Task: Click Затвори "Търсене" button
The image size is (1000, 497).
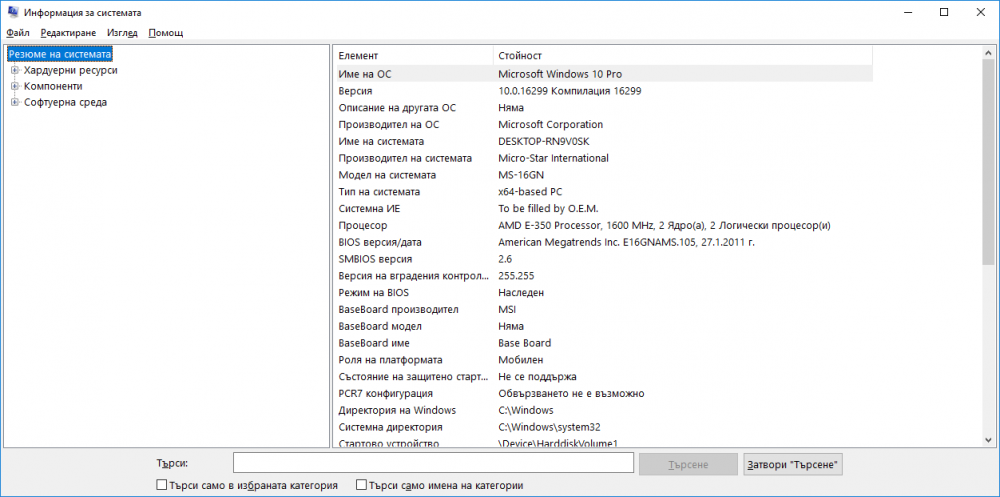Action: [793, 464]
